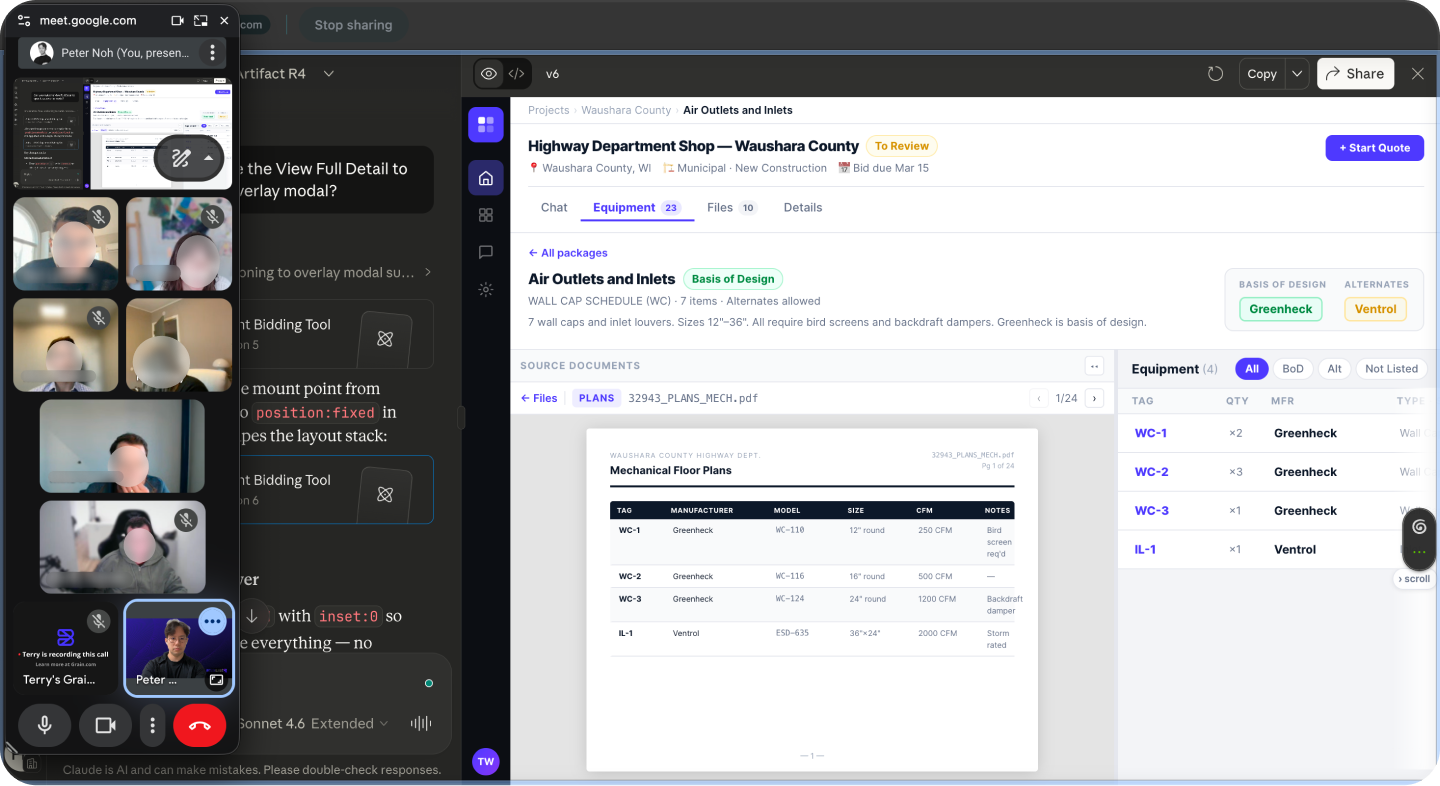Go to Waushara County breadcrumb
Screen dimensions: 1440x786
click(x=626, y=110)
